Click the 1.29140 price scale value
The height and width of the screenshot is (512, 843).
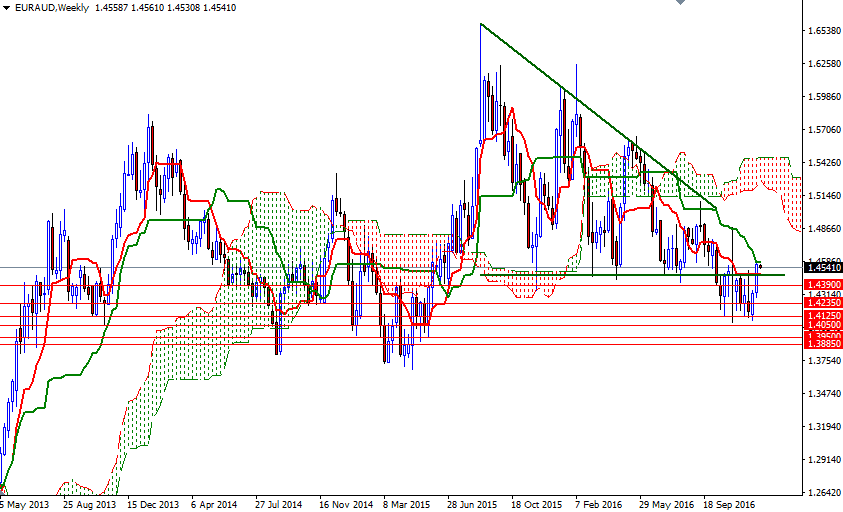click(825, 460)
